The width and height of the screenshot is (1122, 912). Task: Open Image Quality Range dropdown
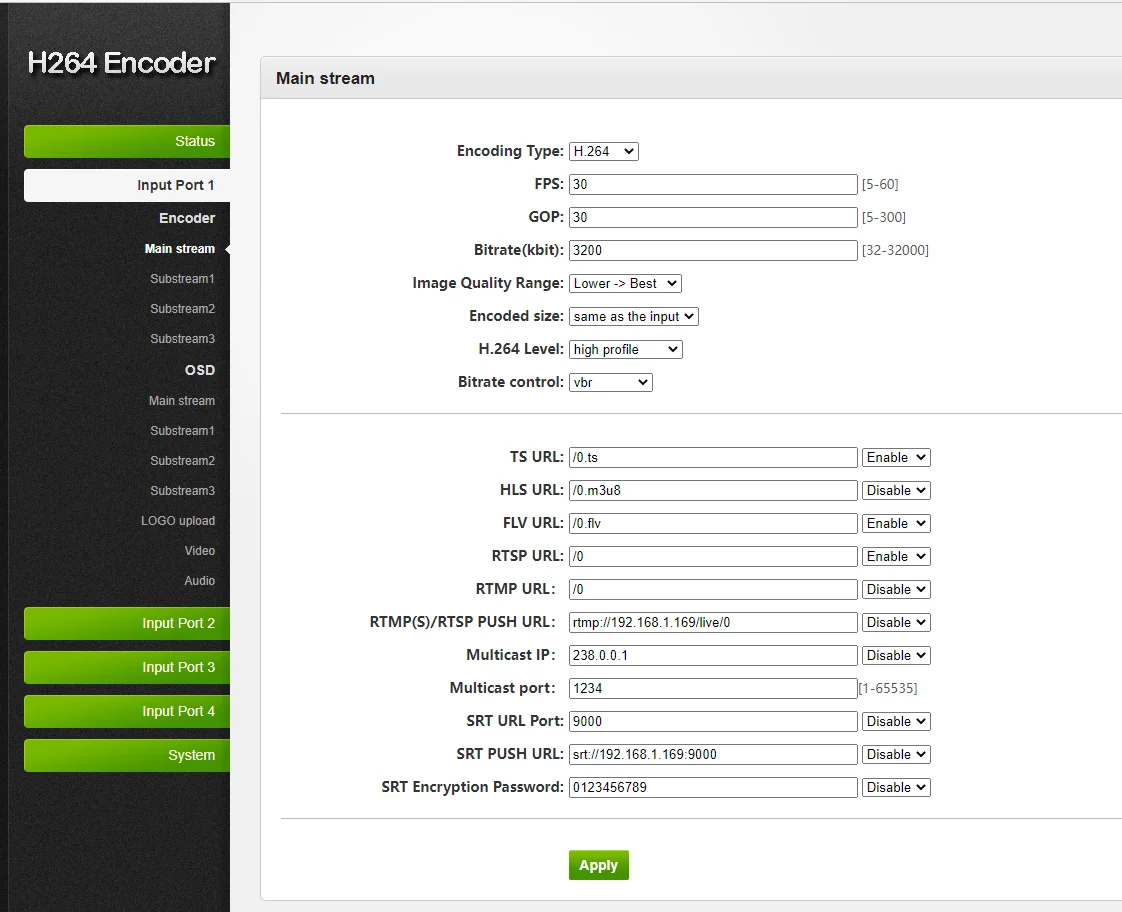pyautogui.click(x=625, y=283)
